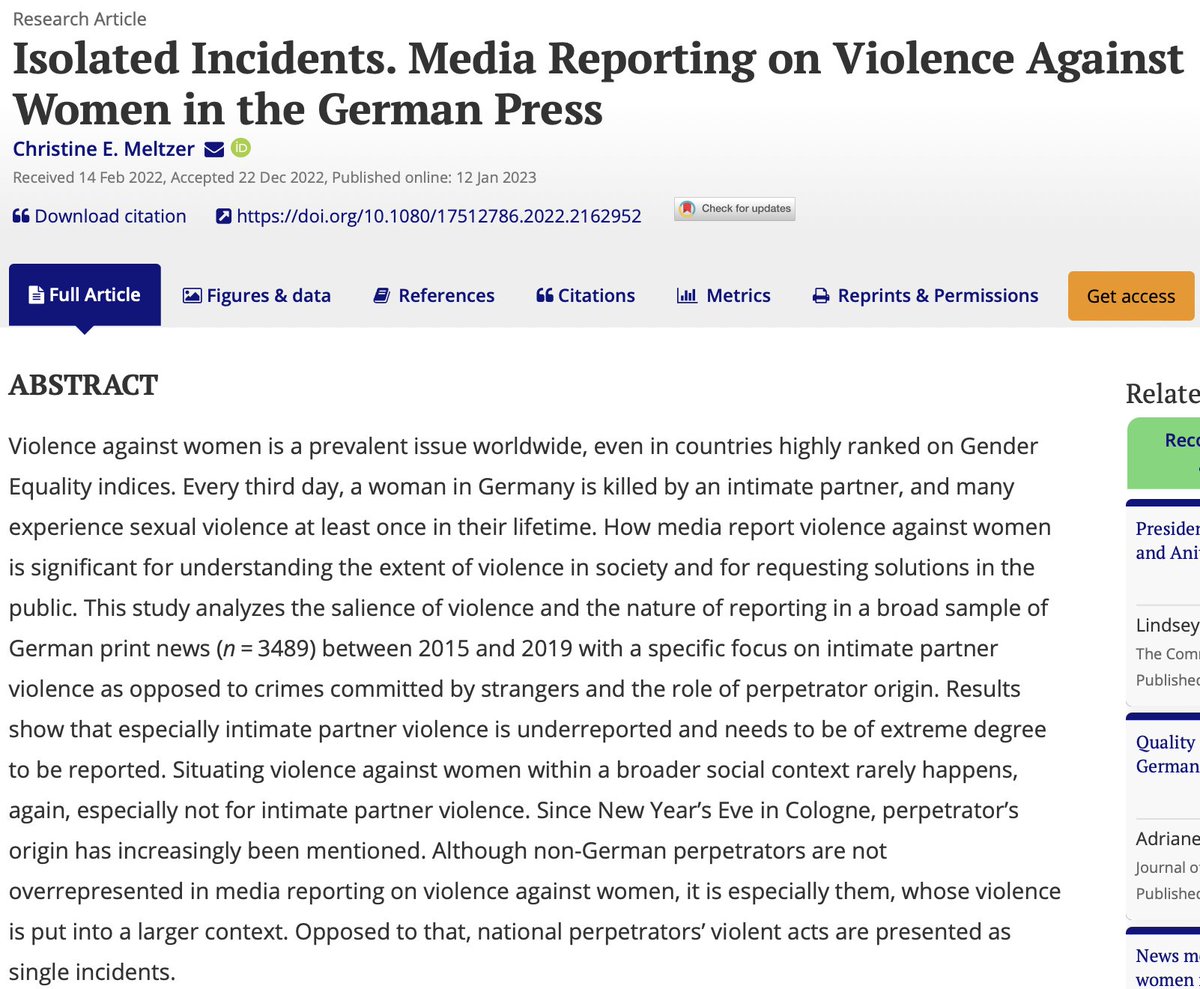Image resolution: width=1200 pixels, height=989 pixels.
Task: Click the document icon on Full Article
Action: pos(36,295)
